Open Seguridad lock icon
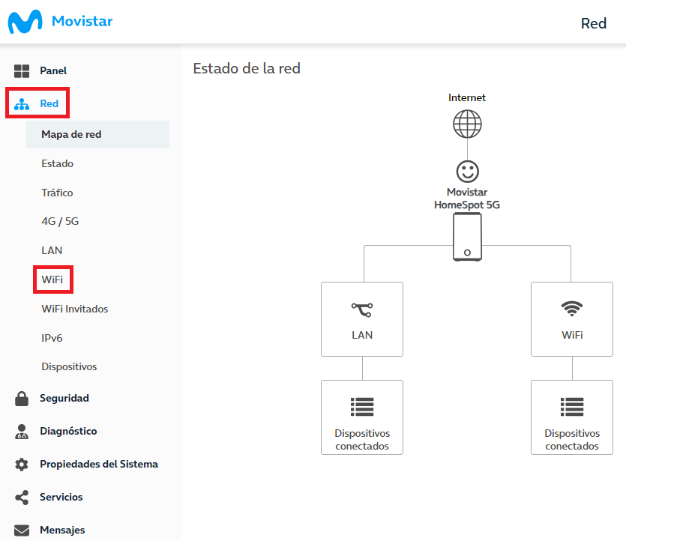This screenshot has width=697, height=540. pos(21,398)
